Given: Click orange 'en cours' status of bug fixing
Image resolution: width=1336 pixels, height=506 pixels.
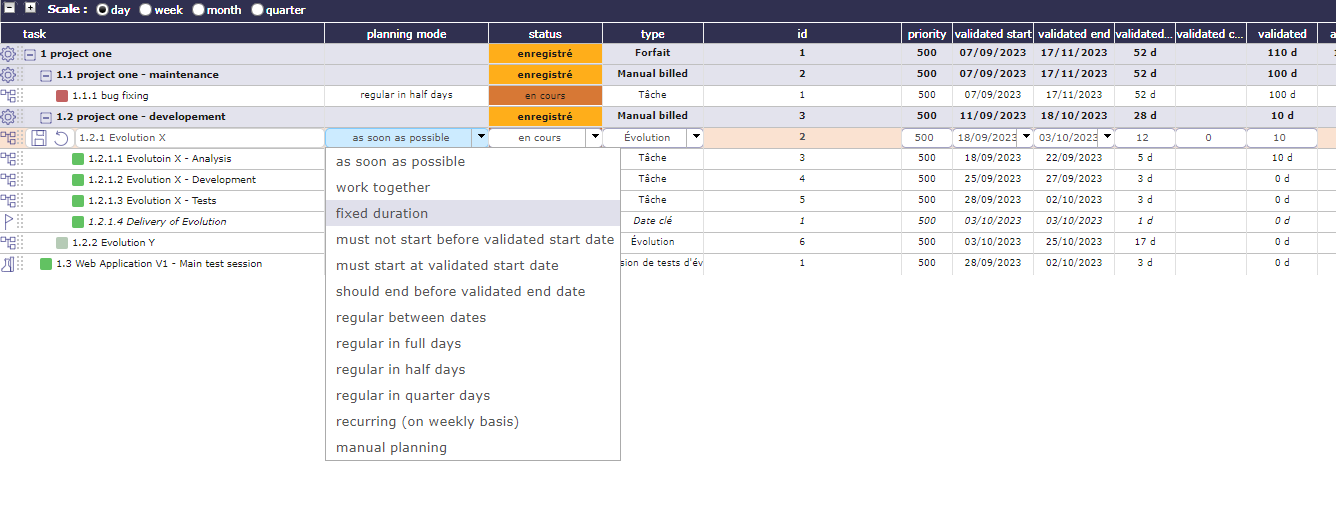Looking at the screenshot, I should [546, 96].
